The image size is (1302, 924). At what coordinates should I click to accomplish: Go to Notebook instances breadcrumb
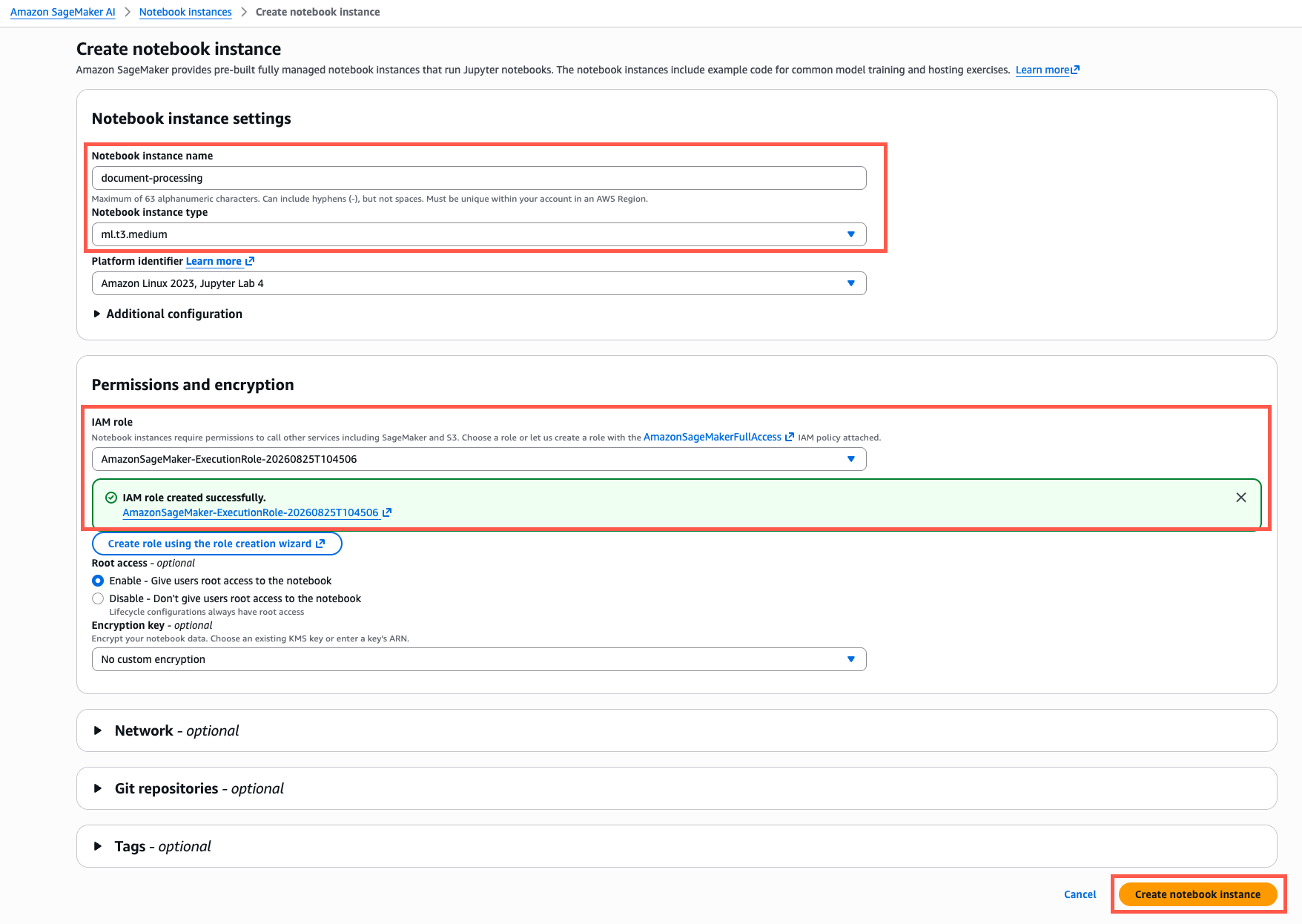pos(185,12)
